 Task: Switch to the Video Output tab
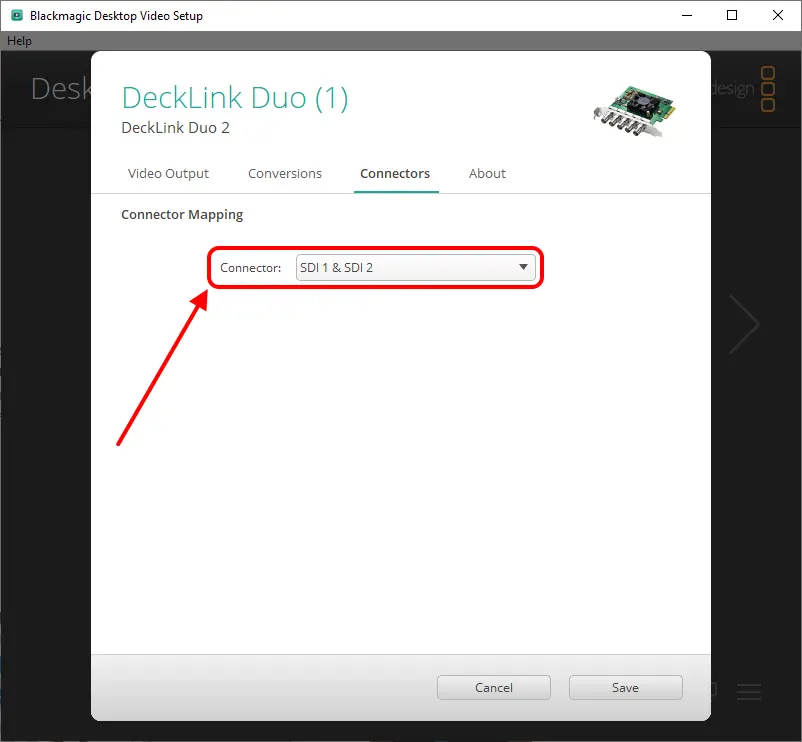[168, 173]
